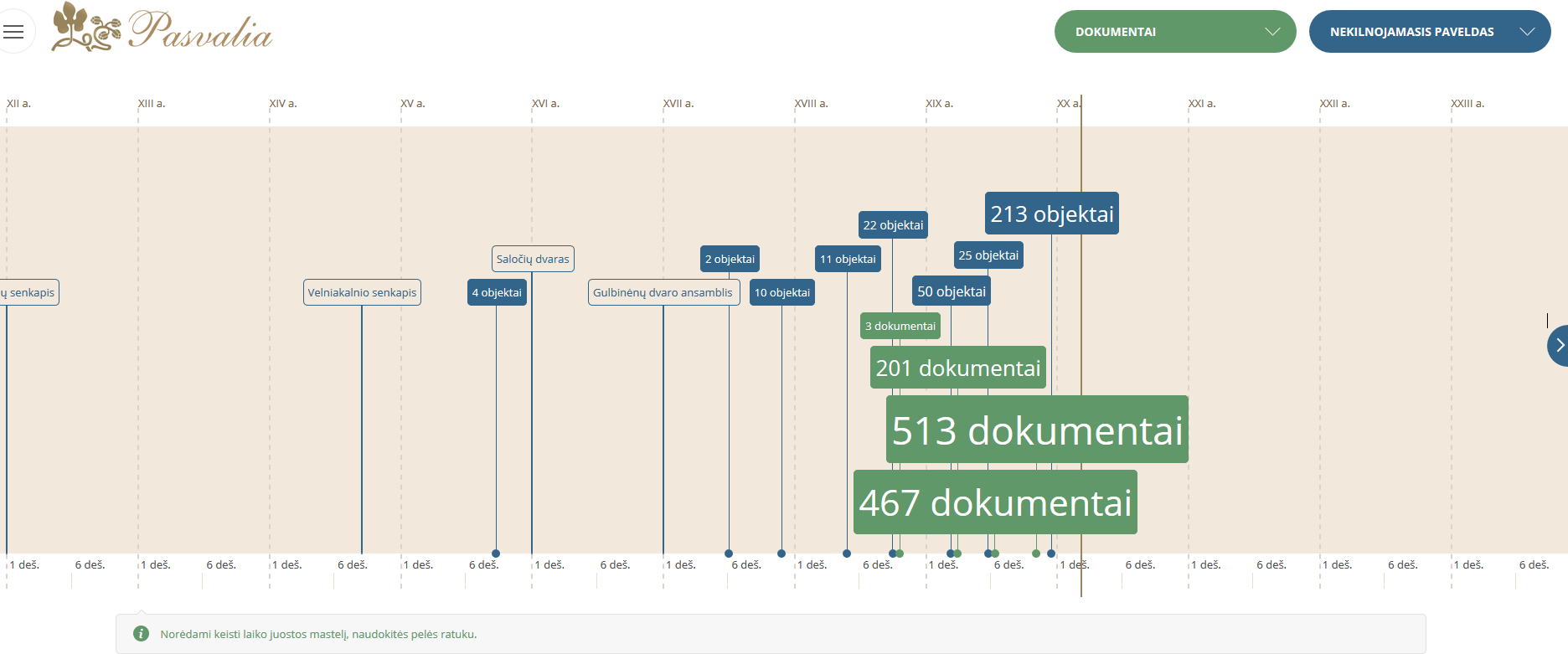Open the 467 dokumentai cluster
Image resolution: width=1568 pixels, height=654 pixels.
click(x=995, y=502)
